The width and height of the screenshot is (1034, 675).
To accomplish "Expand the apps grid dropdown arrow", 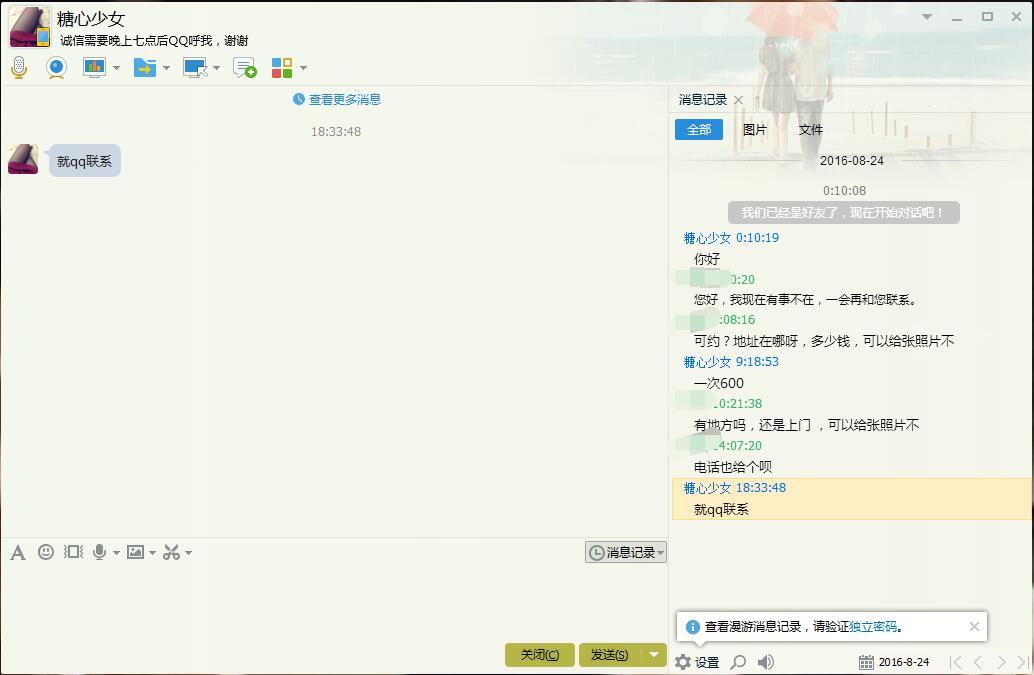I will point(303,68).
